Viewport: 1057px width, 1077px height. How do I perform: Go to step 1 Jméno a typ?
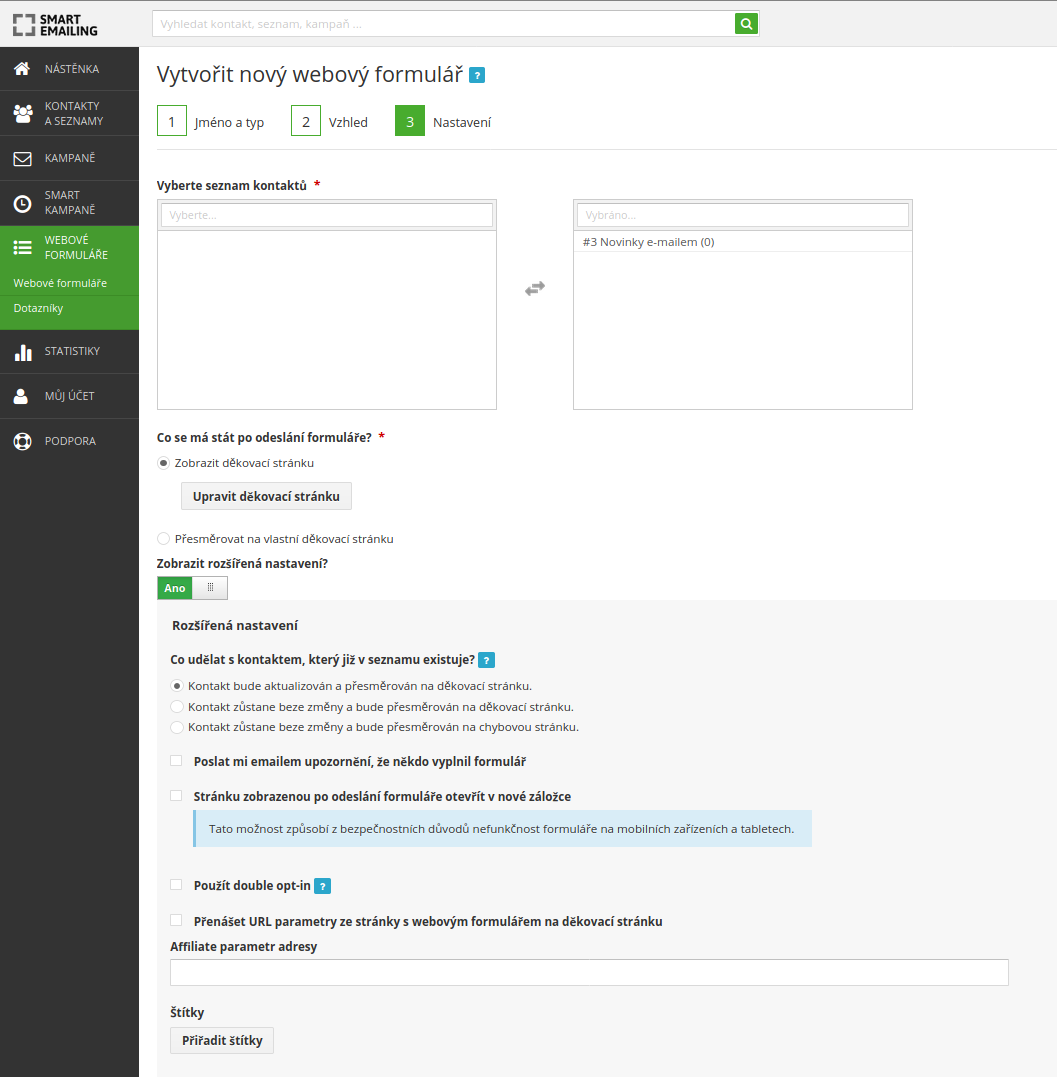211,122
